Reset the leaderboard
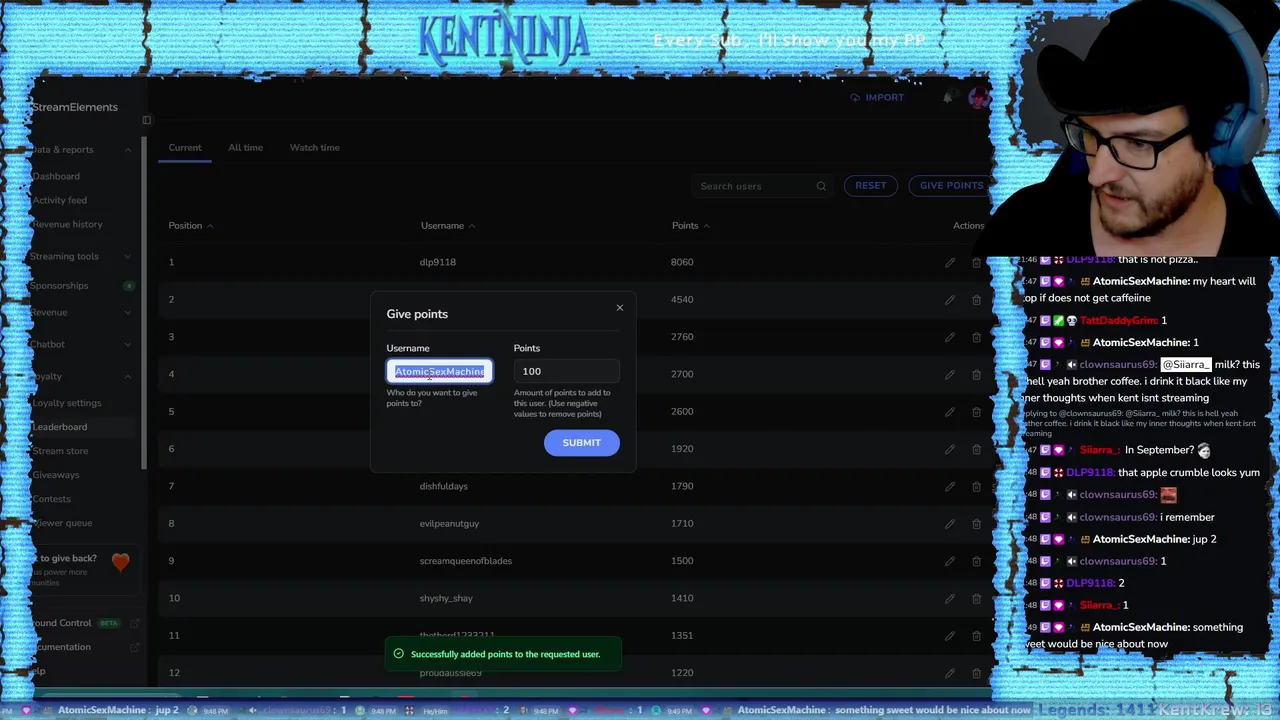The image size is (1280, 720). click(x=870, y=186)
